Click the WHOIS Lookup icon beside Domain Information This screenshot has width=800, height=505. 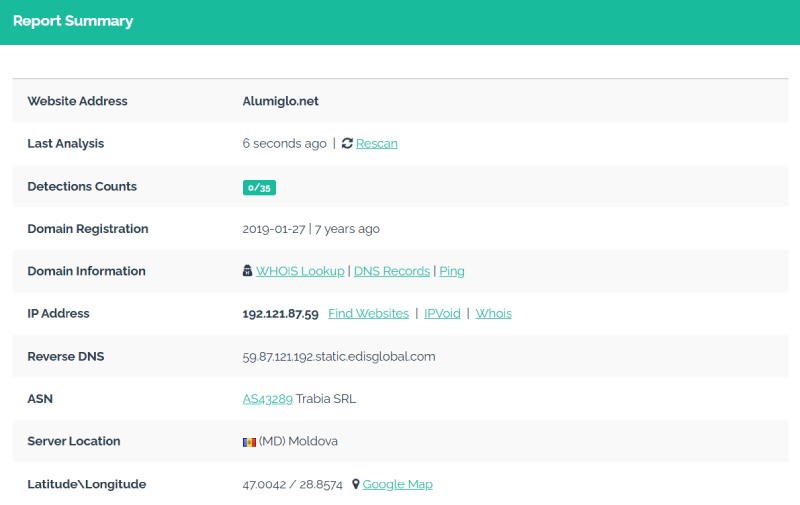pyautogui.click(x=247, y=271)
